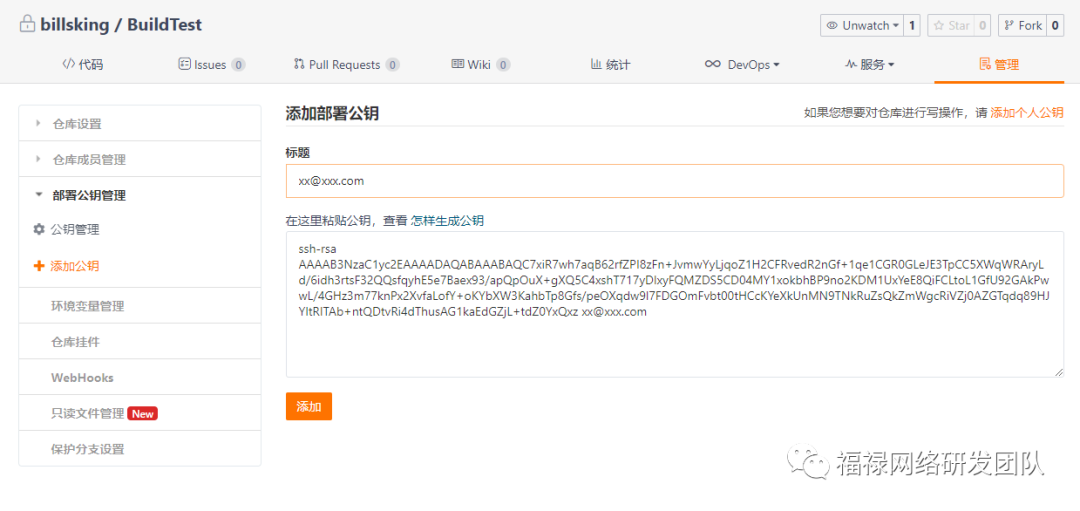Image resolution: width=1080 pixels, height=511 pixels.
Task: Click the 添加部署公钥 heading
Action: (x=332, y=113)
